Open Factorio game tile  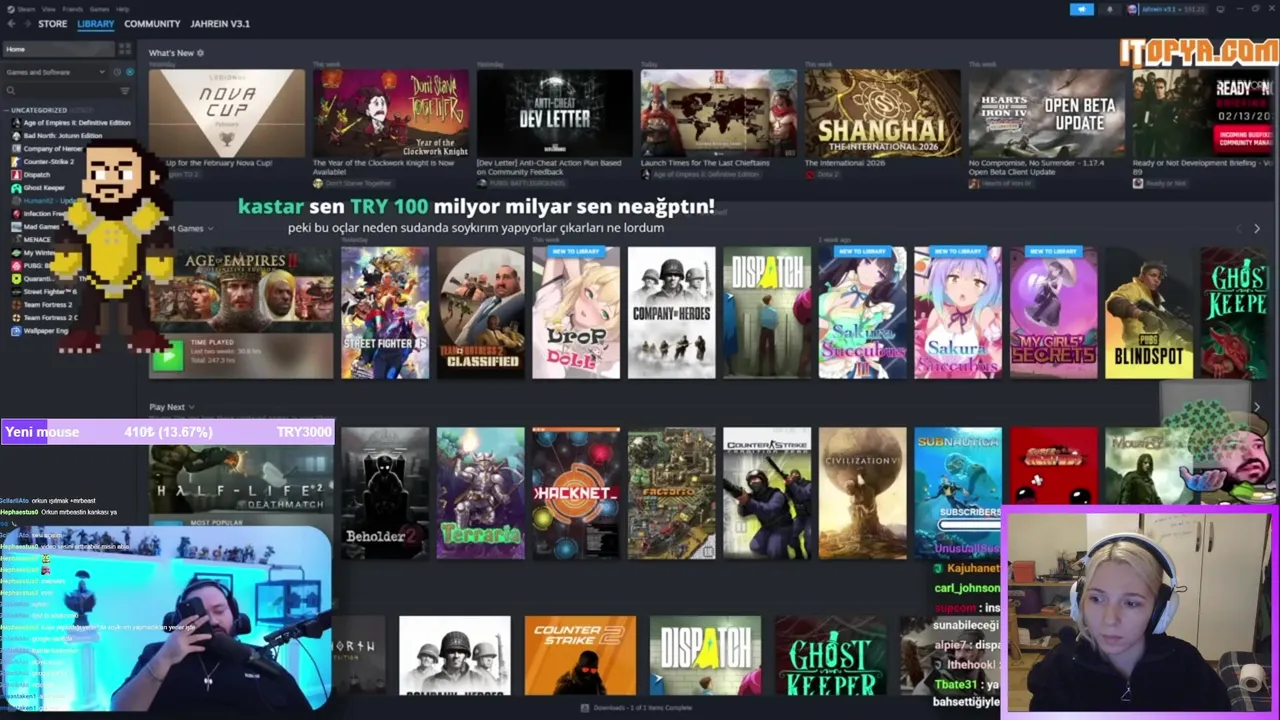tap(672, 493)
